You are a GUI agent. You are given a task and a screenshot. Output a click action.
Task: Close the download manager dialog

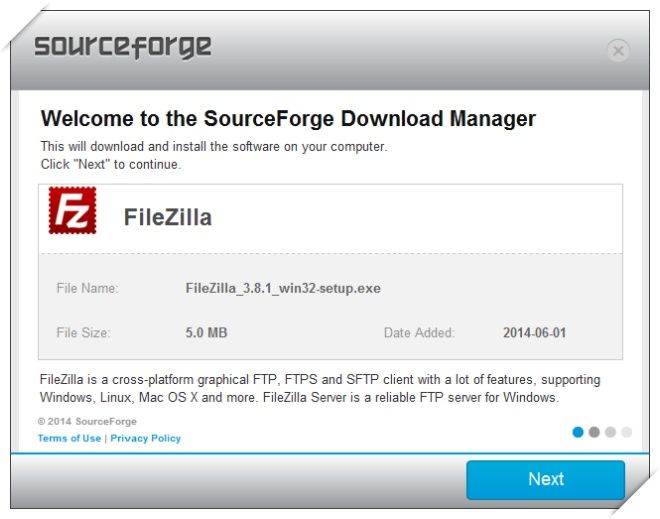pyautogui.click(x=618, y=51)
